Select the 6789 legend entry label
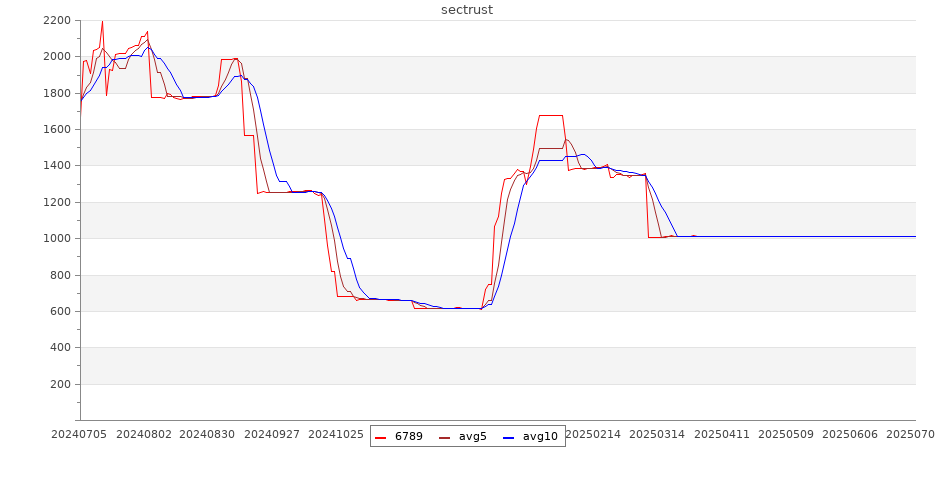The image size is (935, 500). [409, 436]
